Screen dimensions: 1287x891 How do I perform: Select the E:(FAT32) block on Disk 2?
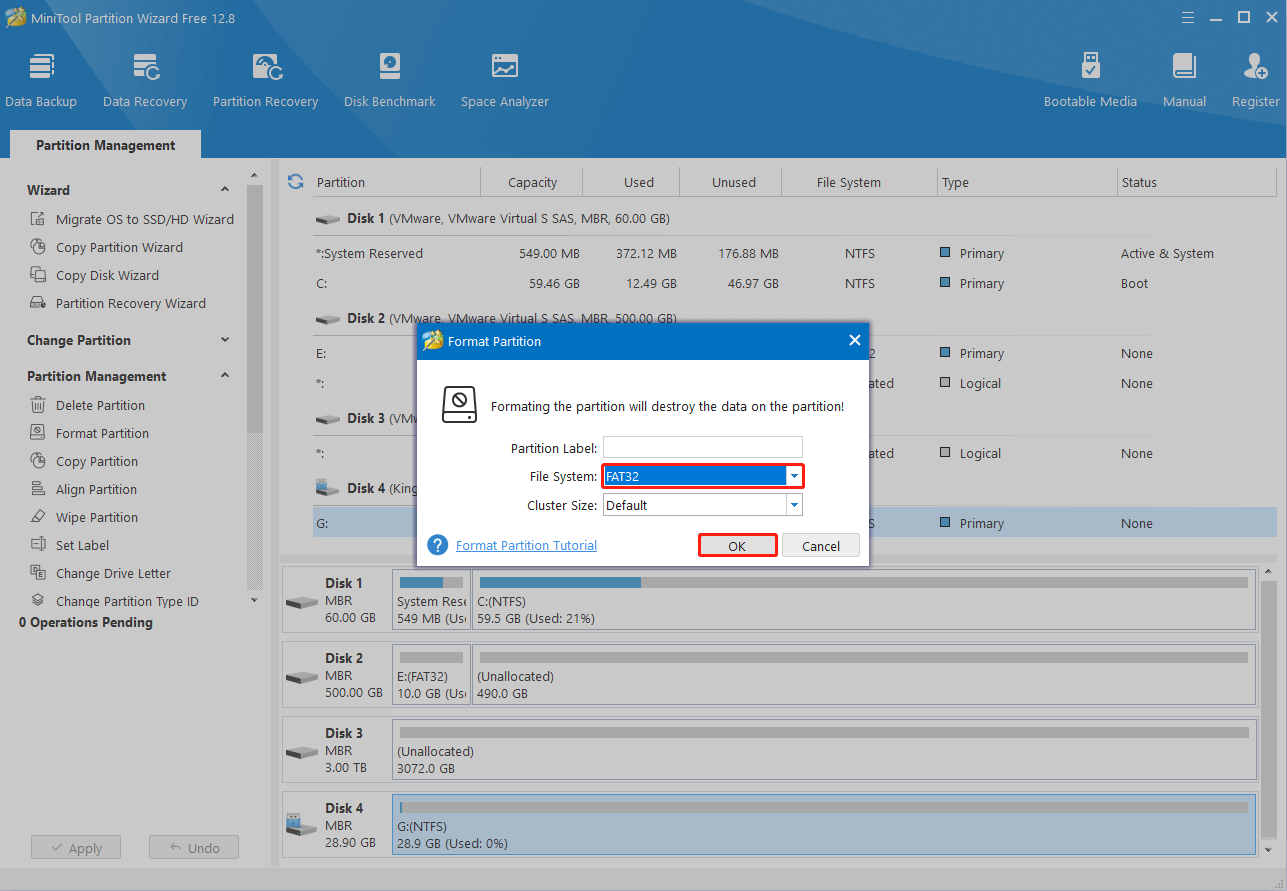click(x=431, y=675)
